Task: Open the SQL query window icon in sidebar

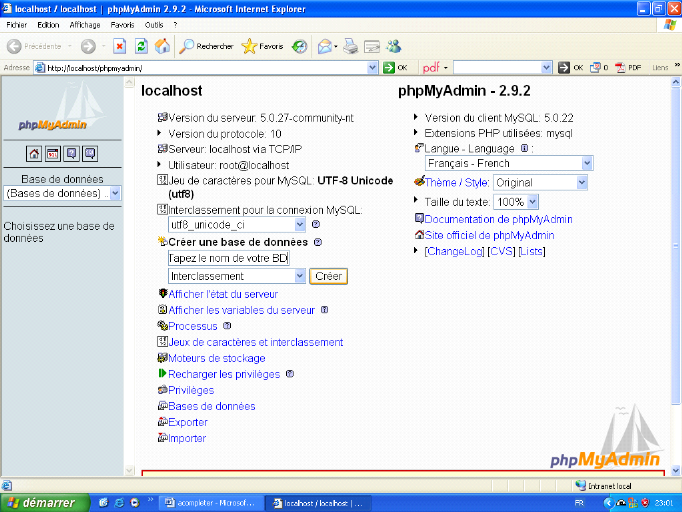Action: [53, 154]
